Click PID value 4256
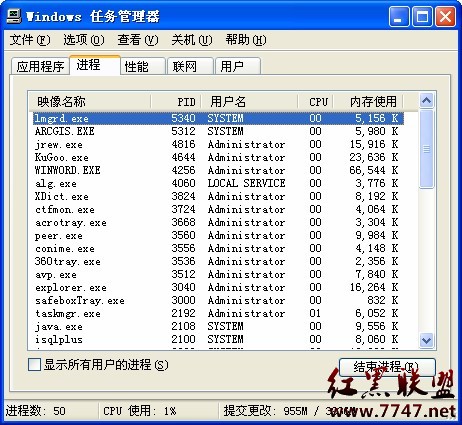The image size is (462, 425). 183,170
